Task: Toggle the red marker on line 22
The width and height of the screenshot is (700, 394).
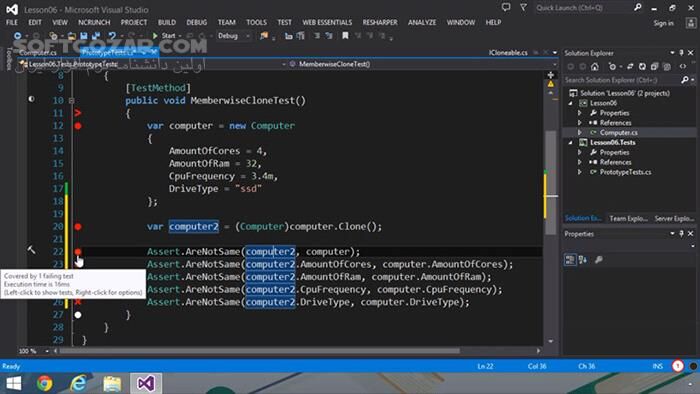Action: click(78, 252)
